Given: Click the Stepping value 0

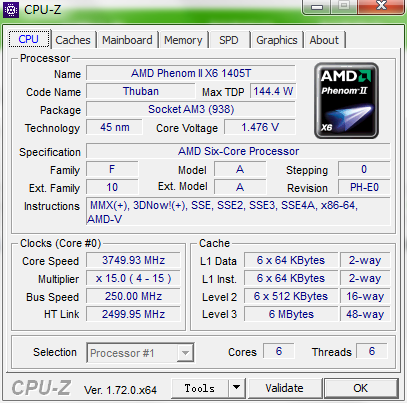Looking at the screenshot, I should (x=364, y=169).
